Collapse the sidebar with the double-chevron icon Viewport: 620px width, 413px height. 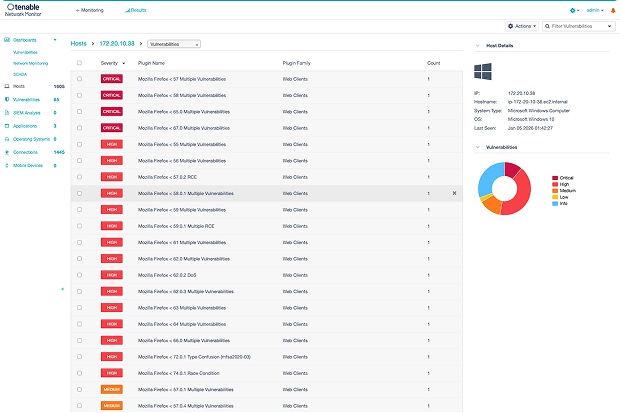coord(62,289)
